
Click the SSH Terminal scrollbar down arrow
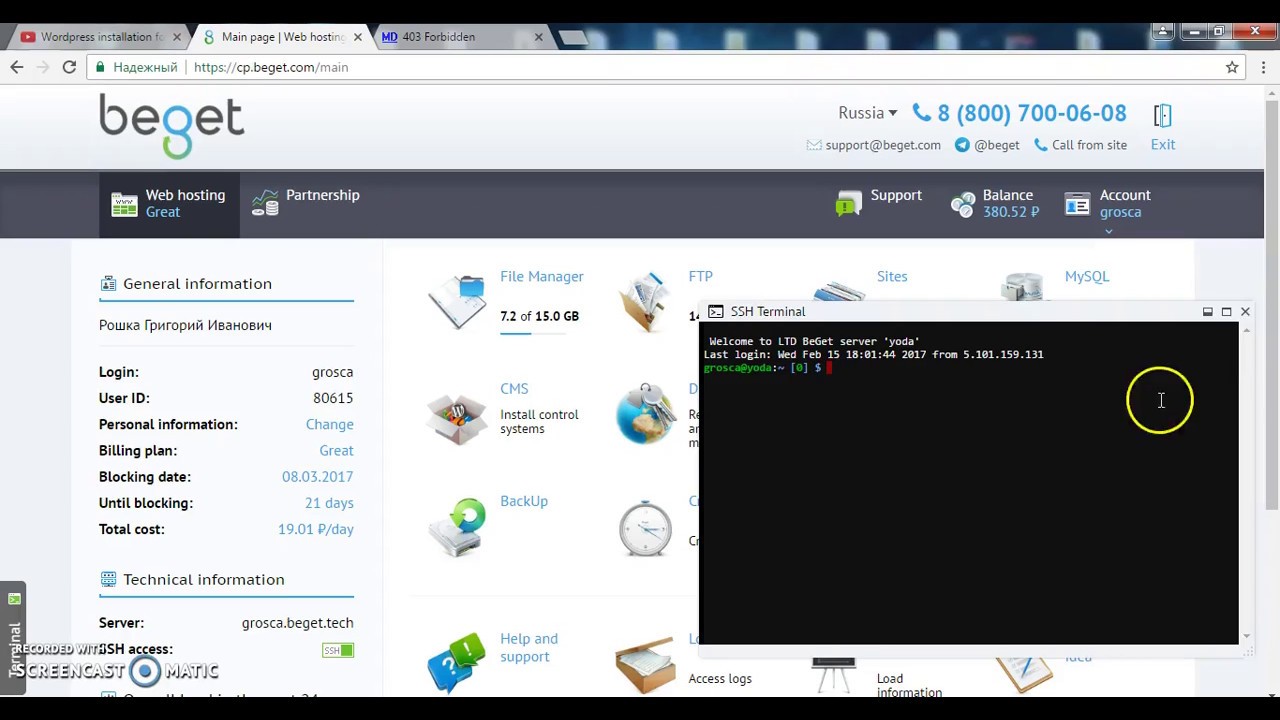pos(1246,636)
